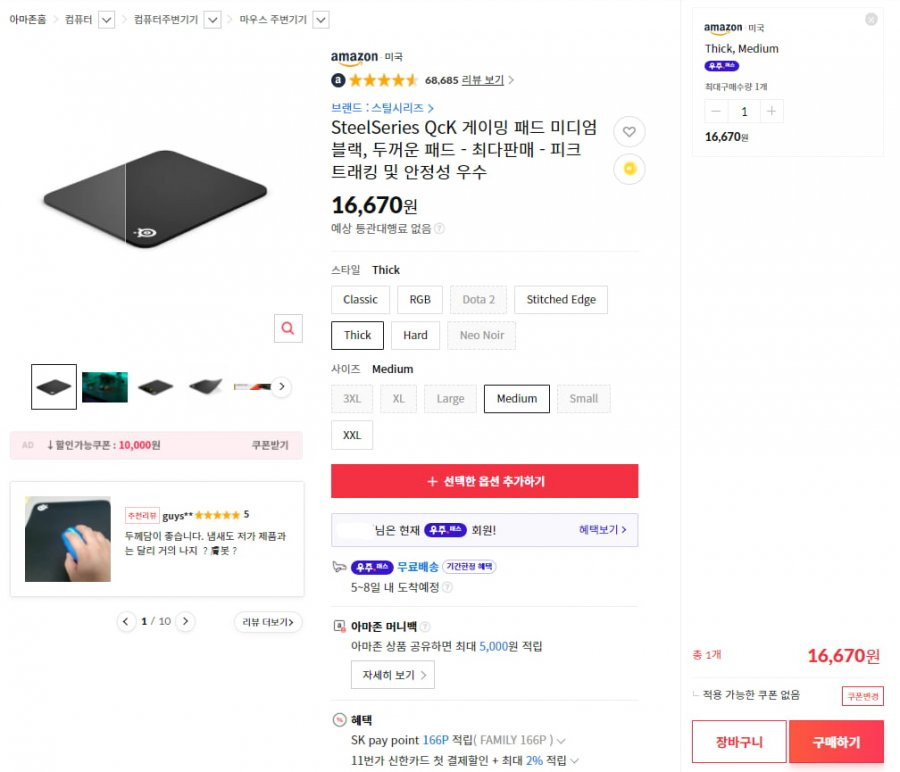The image size is (900, 772).
Task: Open the 아마존홈 breadcrumb link
Action: click(28, 20)
